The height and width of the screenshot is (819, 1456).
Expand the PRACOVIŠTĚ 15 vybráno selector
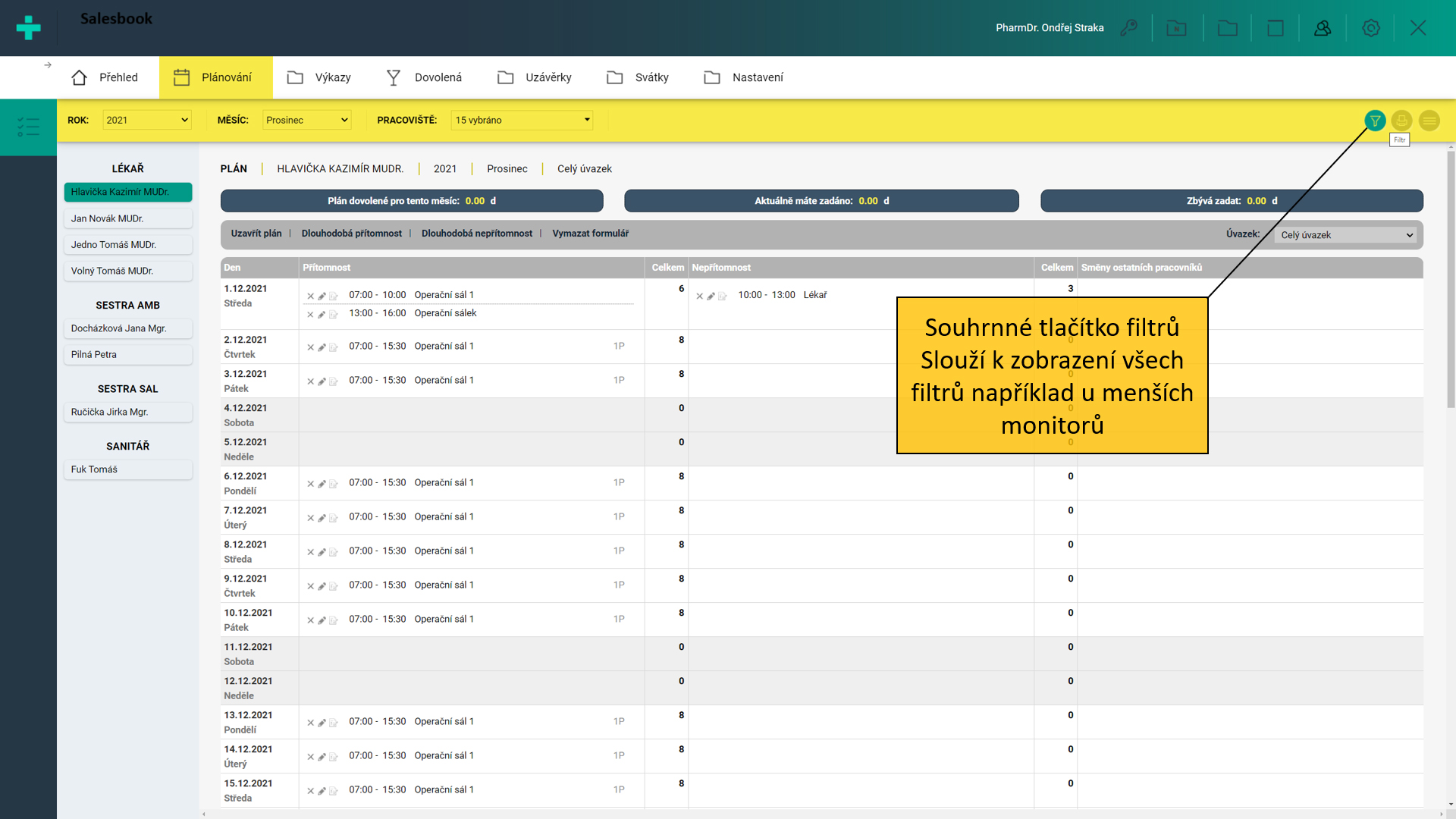click(522, 120)
